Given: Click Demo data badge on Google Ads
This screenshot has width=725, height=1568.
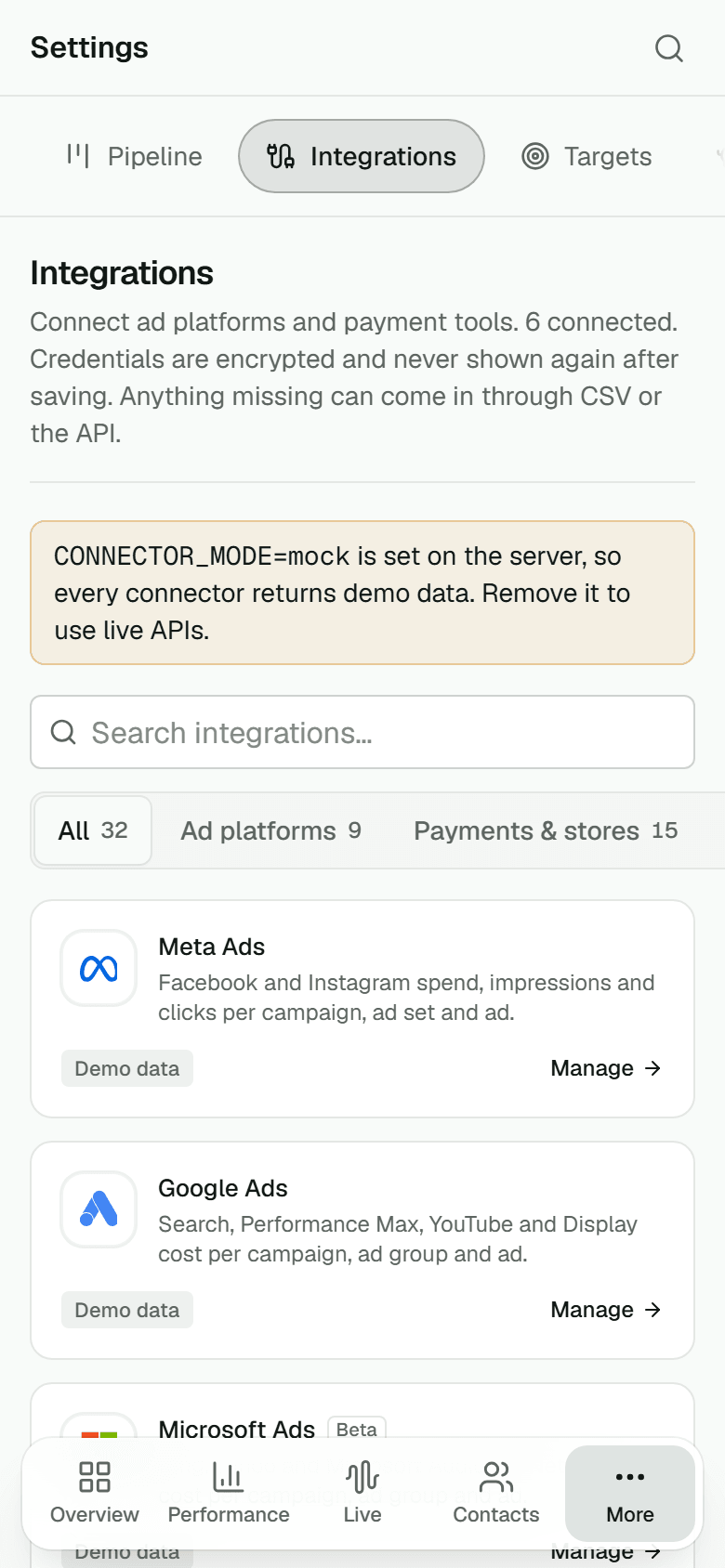Looking at the screenshot, I should pos(127,1310).
